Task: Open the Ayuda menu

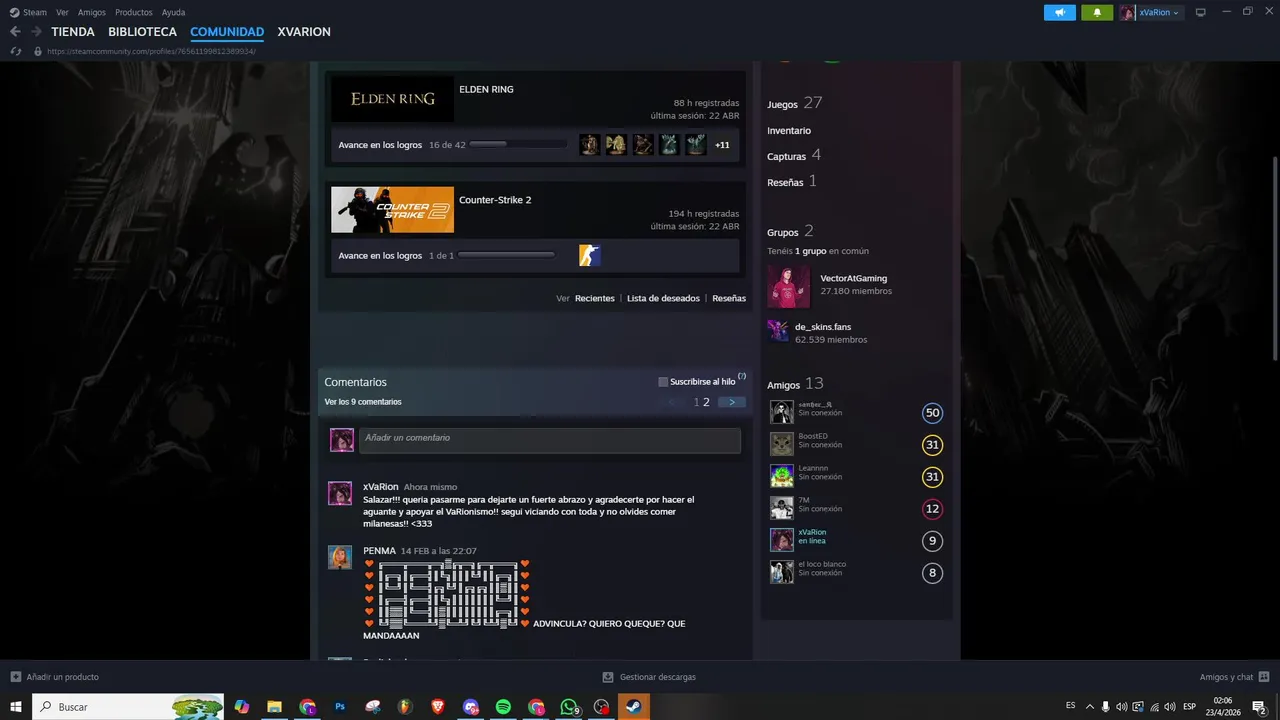Action: tap(173, 12)
